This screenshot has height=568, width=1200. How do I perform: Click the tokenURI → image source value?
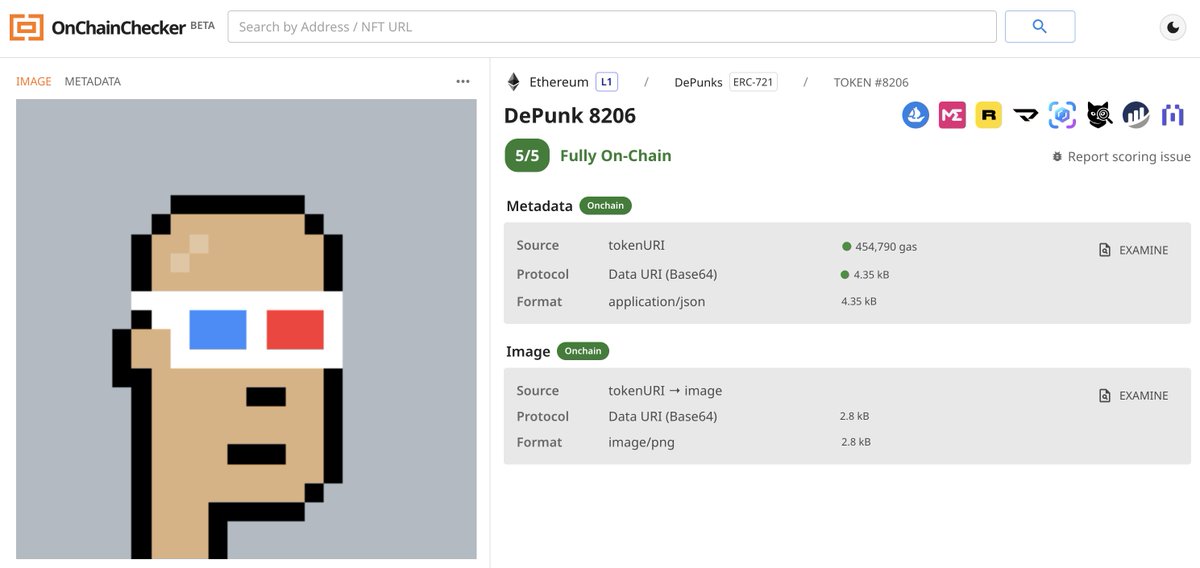[665, 391]
